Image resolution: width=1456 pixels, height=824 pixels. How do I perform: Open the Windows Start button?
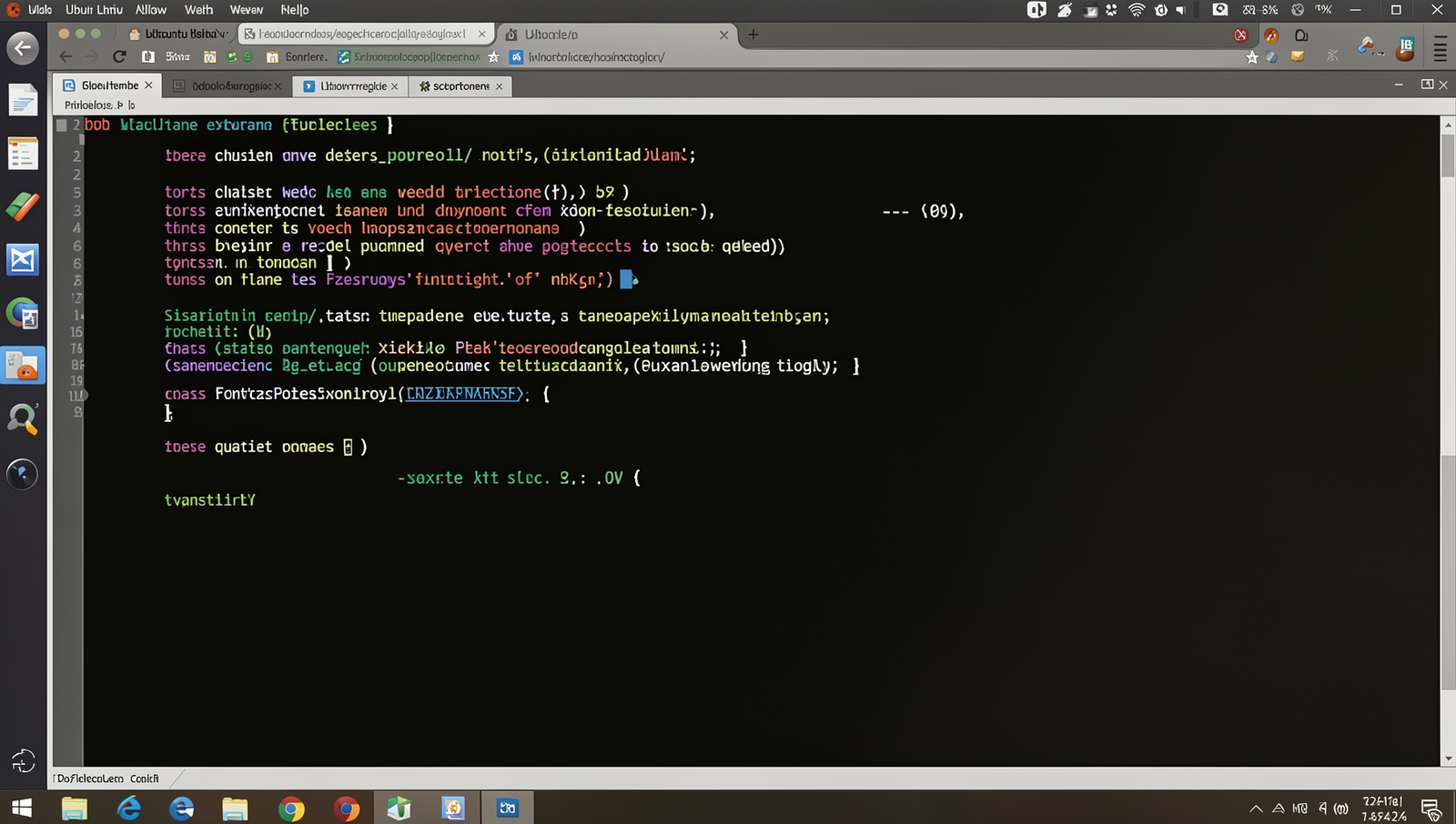(x=22, y=808)
